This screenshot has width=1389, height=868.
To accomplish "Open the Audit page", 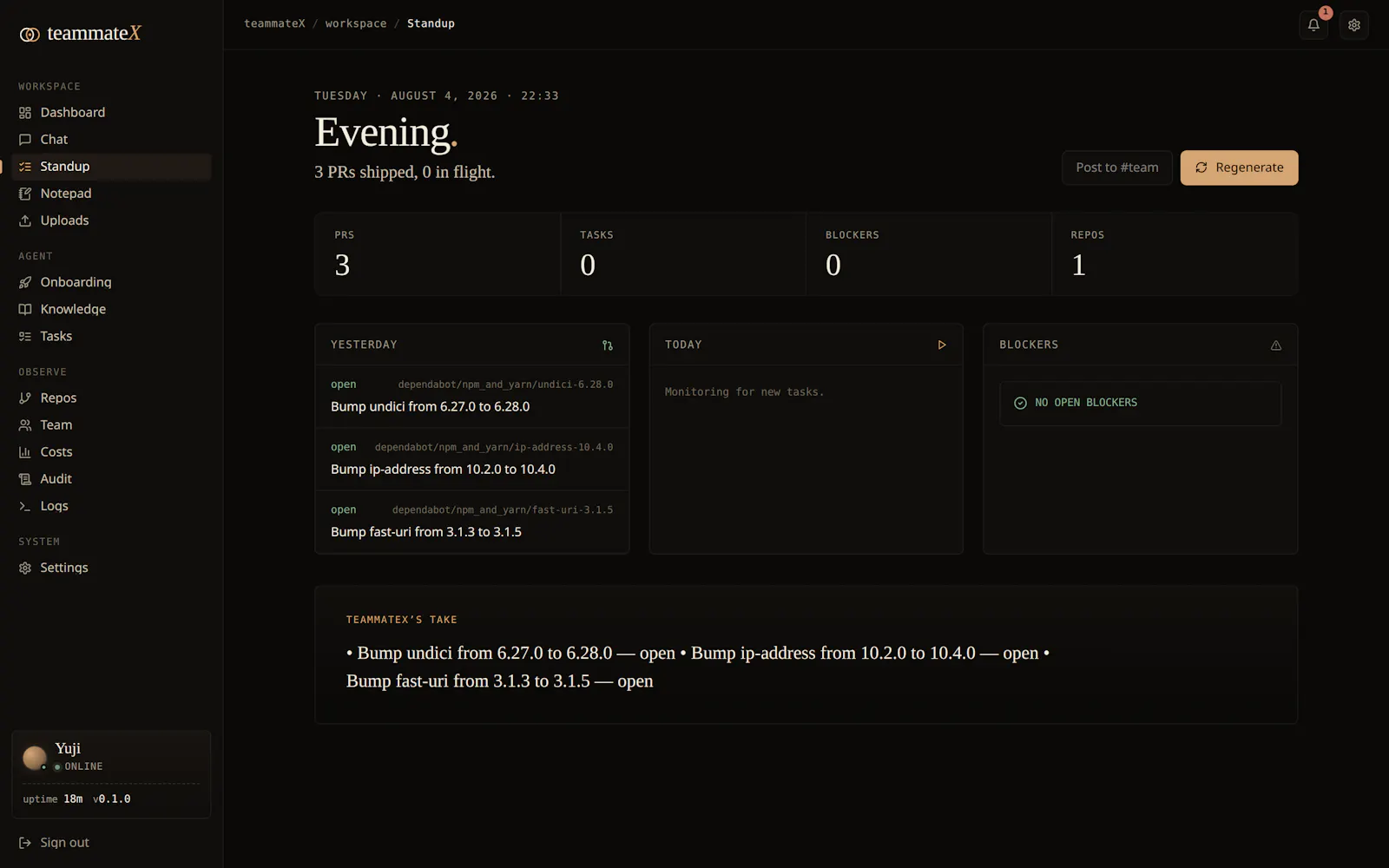I will pos(111,478).
